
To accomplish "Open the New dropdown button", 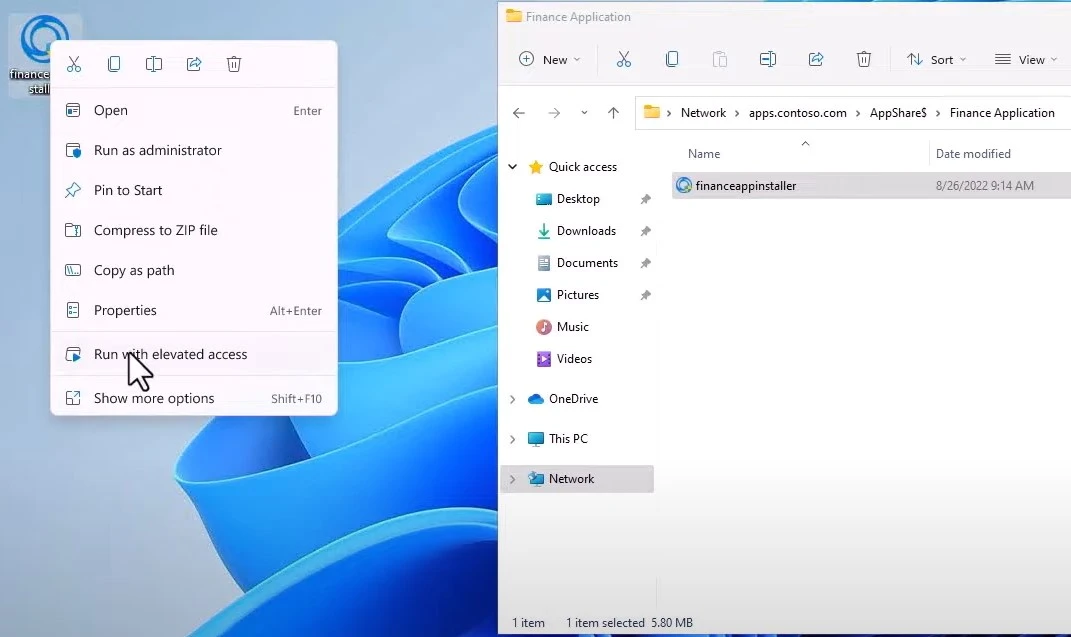I will [x=549, y=60].
